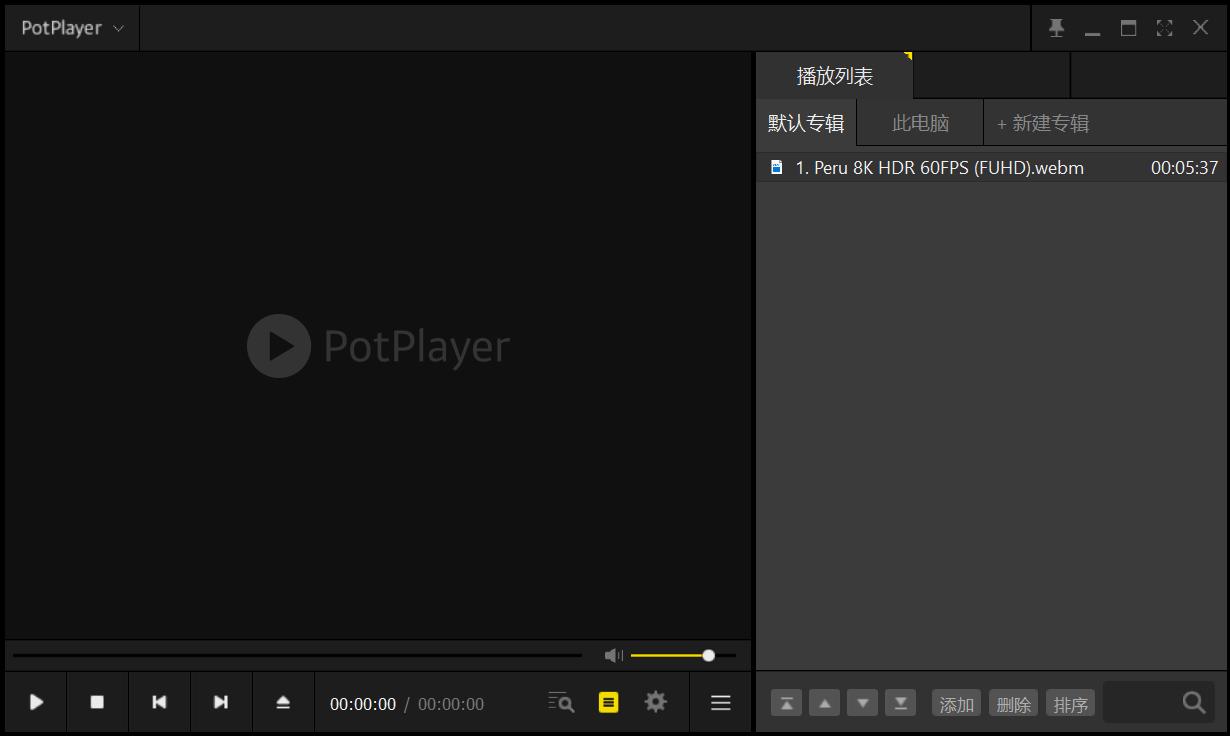Click the stop playback icon

(x=97, y=702)
